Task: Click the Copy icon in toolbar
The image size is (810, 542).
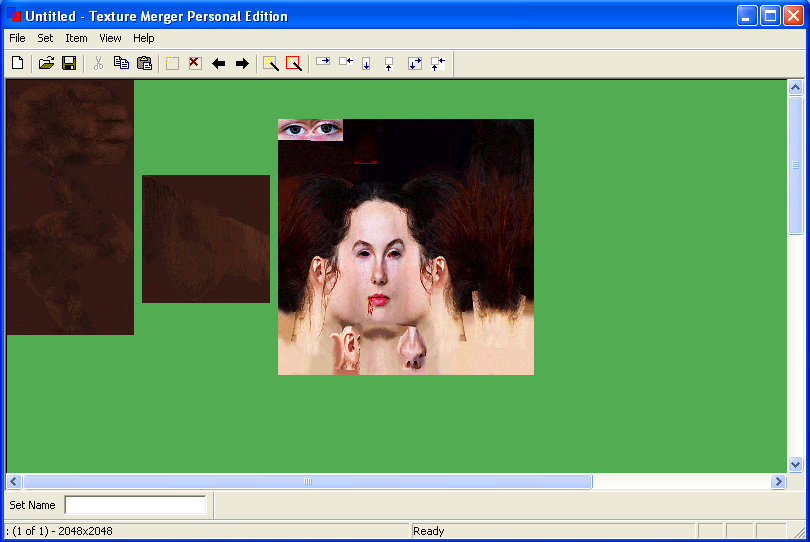Action: [121, 63]
